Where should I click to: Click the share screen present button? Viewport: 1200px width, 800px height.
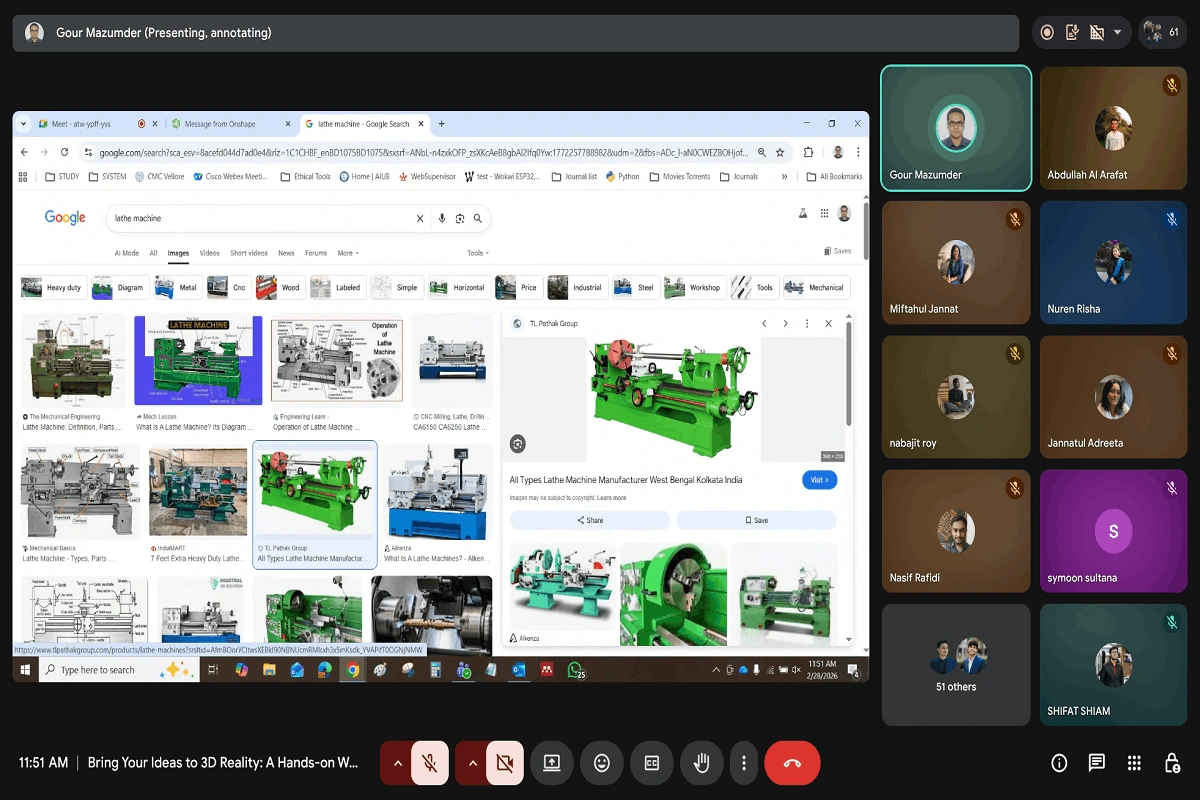tap(551, 763)
